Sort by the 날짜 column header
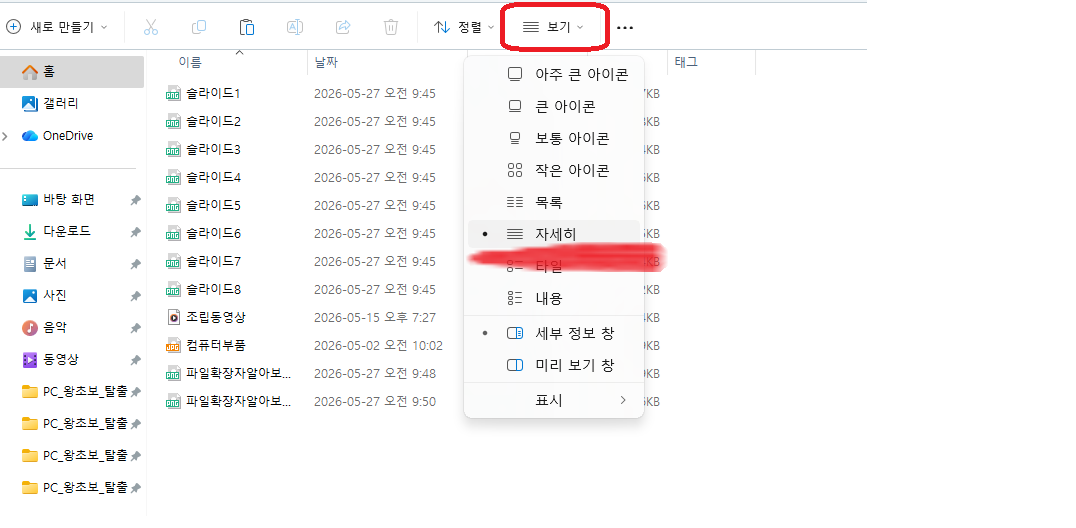 pos(326,62)
